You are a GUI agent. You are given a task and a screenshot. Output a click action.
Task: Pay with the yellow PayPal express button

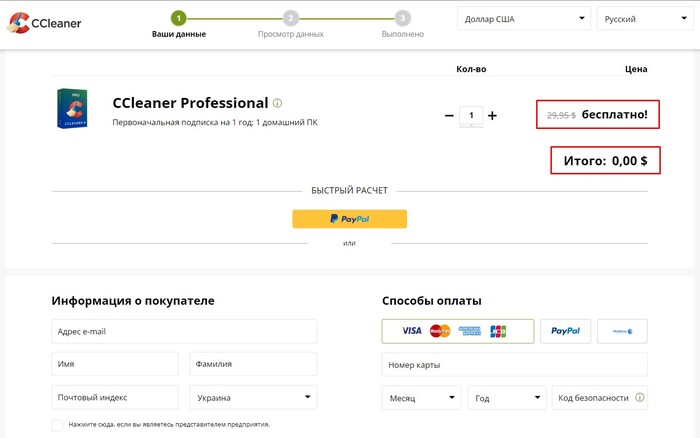(350, 219)
